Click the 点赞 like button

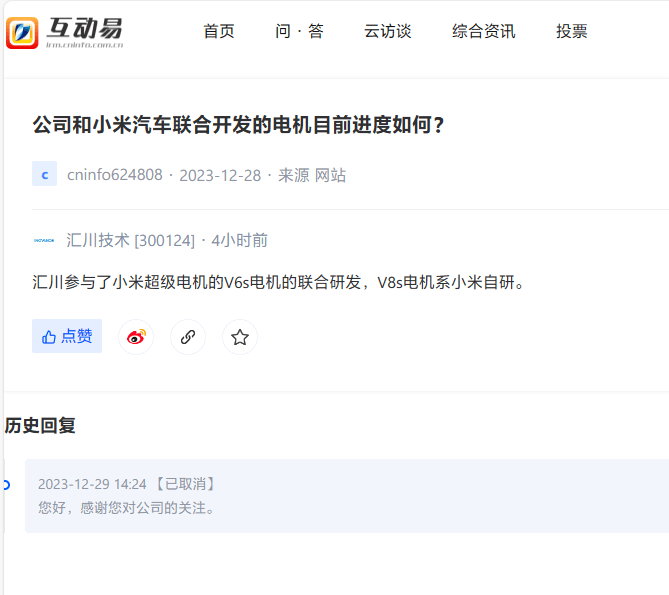click(x=67, y=336)
